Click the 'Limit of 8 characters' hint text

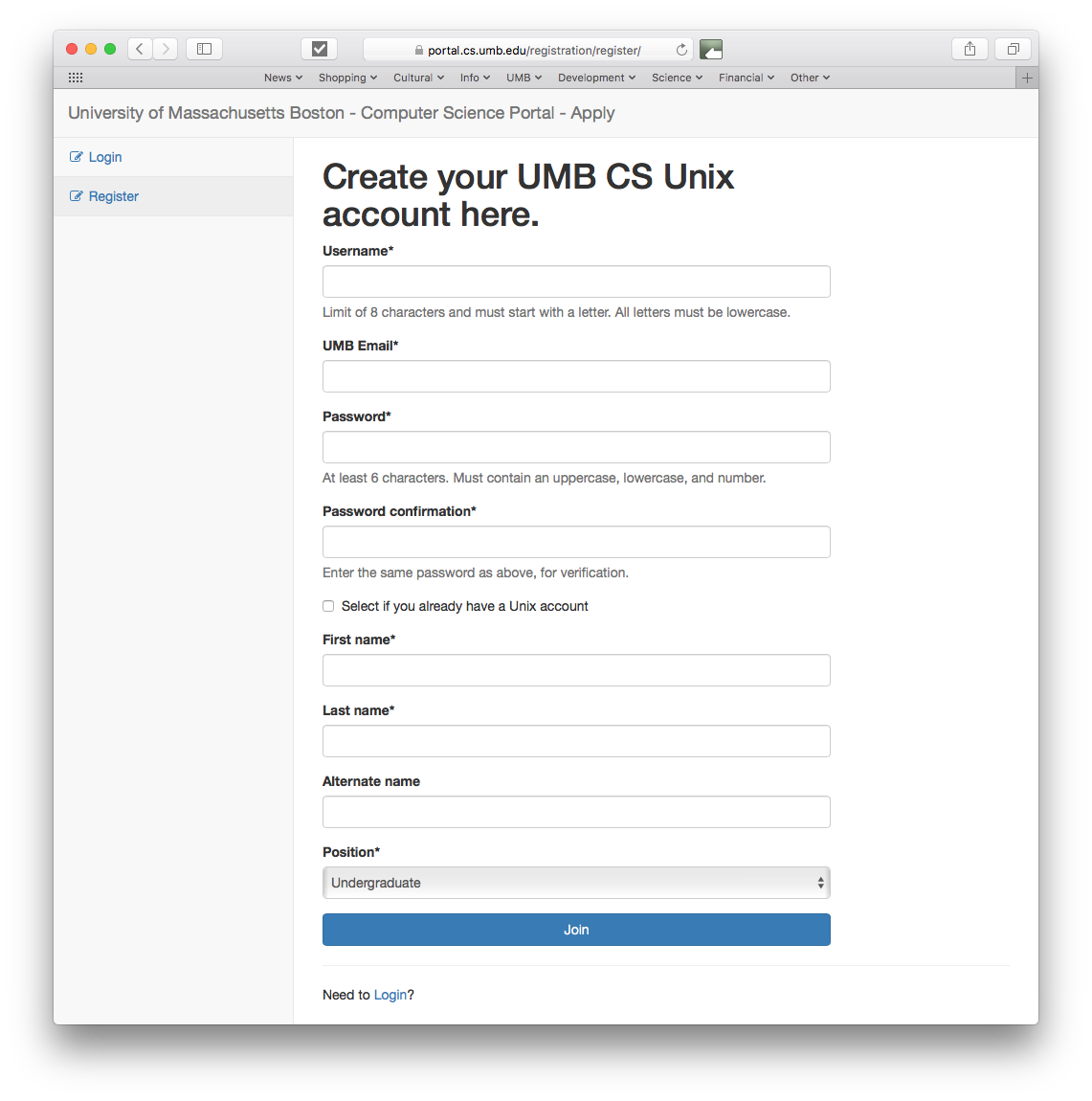[x=556, y=312]
